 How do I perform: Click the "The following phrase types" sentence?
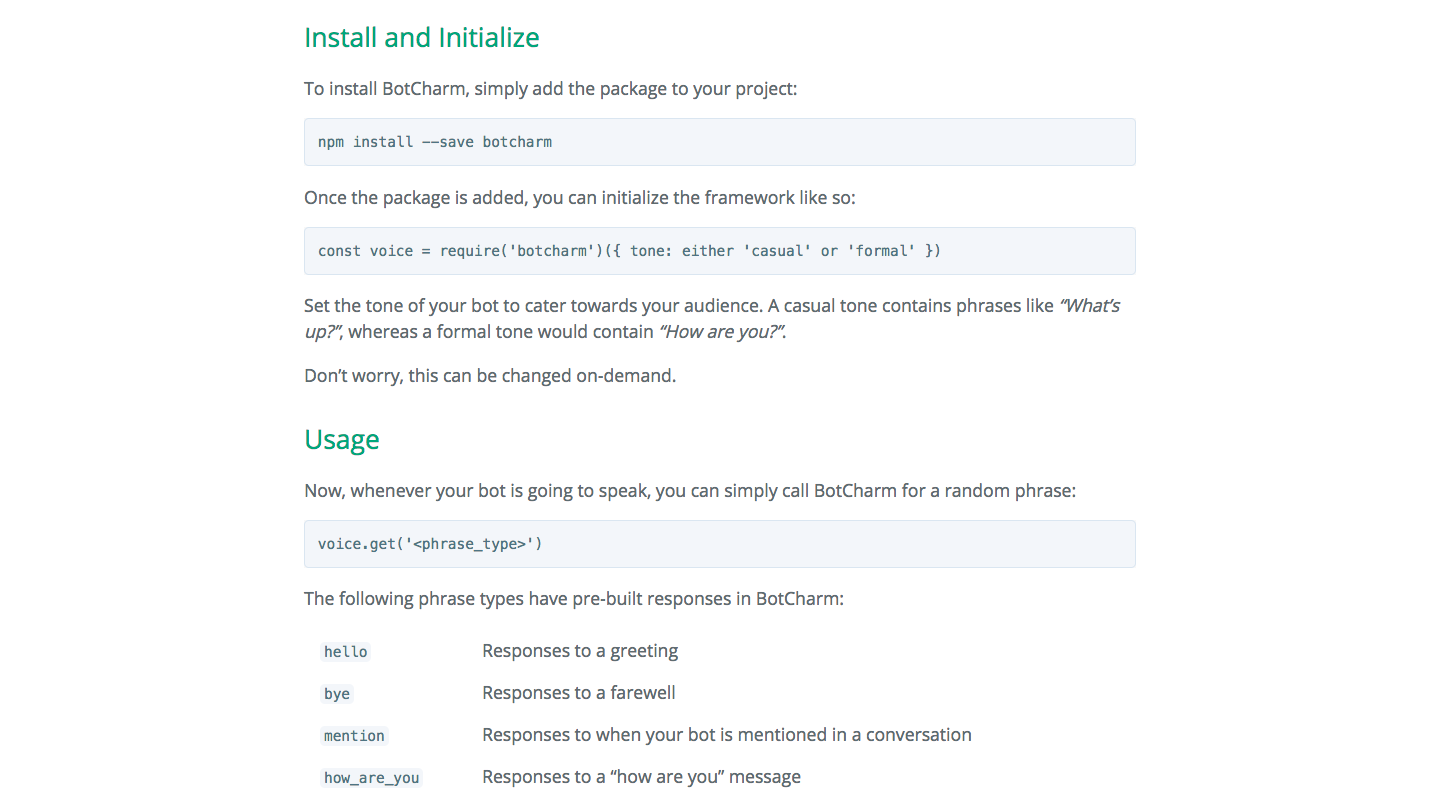point(573,599)
